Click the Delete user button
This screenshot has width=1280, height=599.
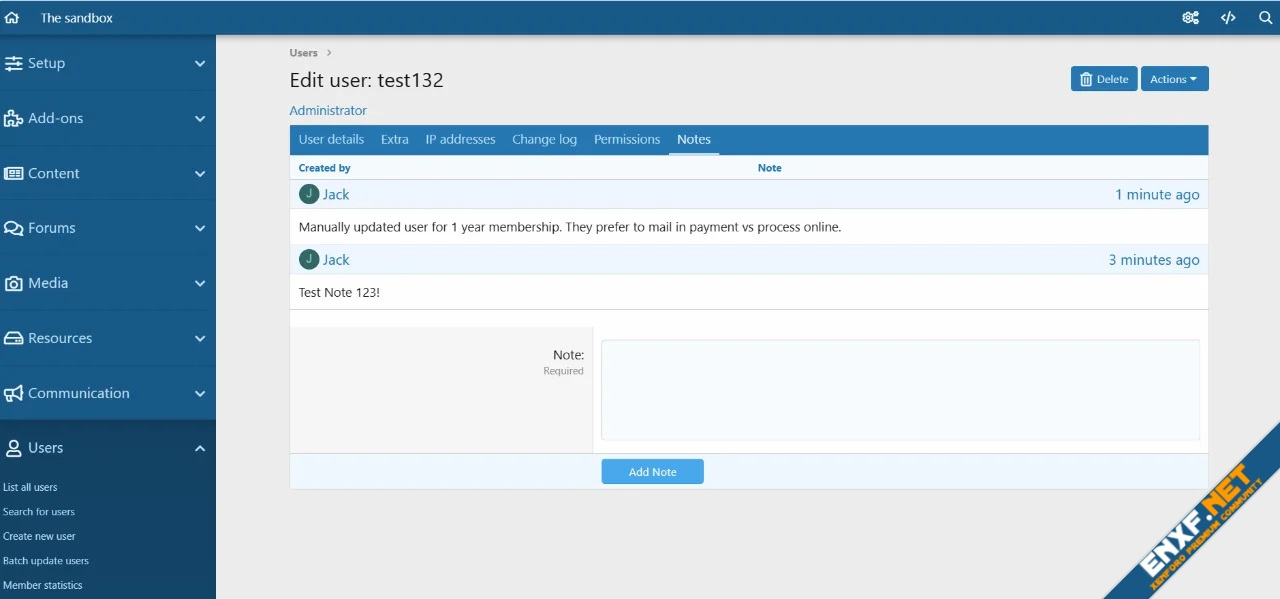(x=1104, y=79)
